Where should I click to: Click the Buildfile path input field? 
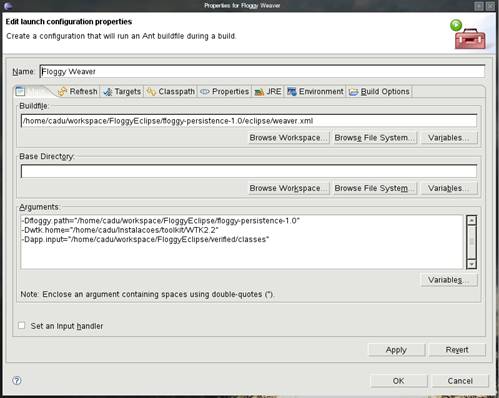(x=249, y=121)
